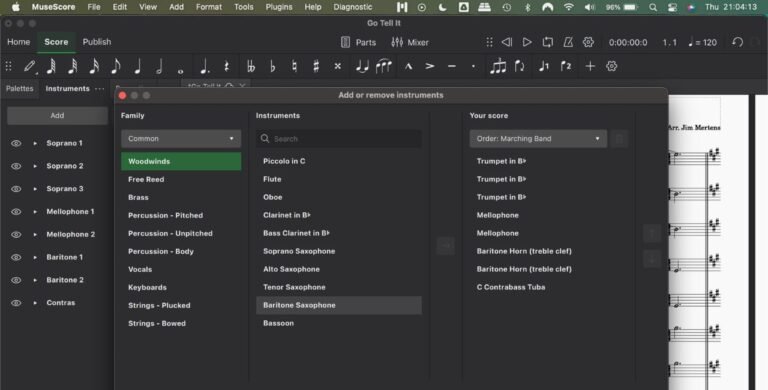Image resolution: width=768 pixels, height=390 pixels.
Task: Select Brass family
Action: [181, 197]
